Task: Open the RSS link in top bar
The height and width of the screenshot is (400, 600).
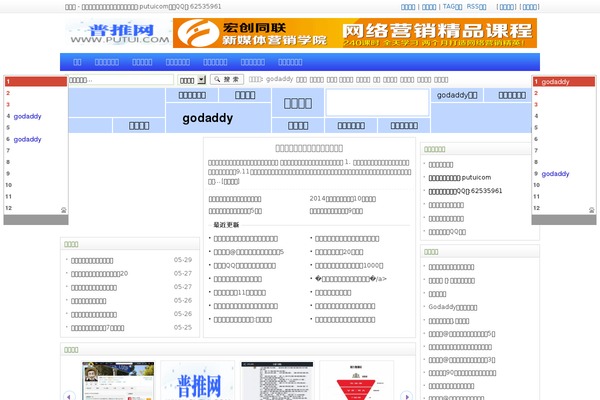Action: pyautogui.click(x=476, y=7)
